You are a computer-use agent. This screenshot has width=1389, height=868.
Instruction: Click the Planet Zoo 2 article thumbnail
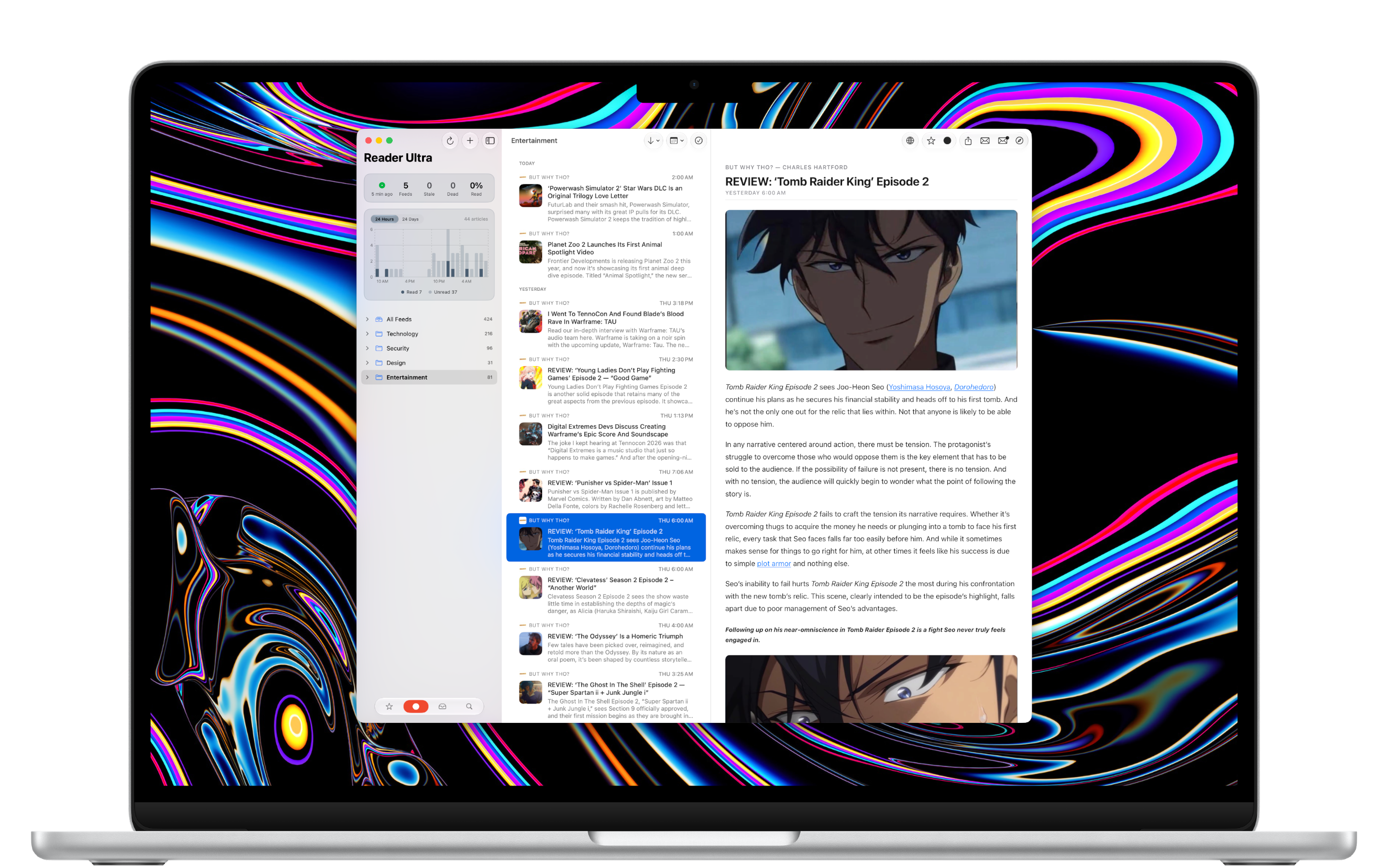[x=531, y=251]
